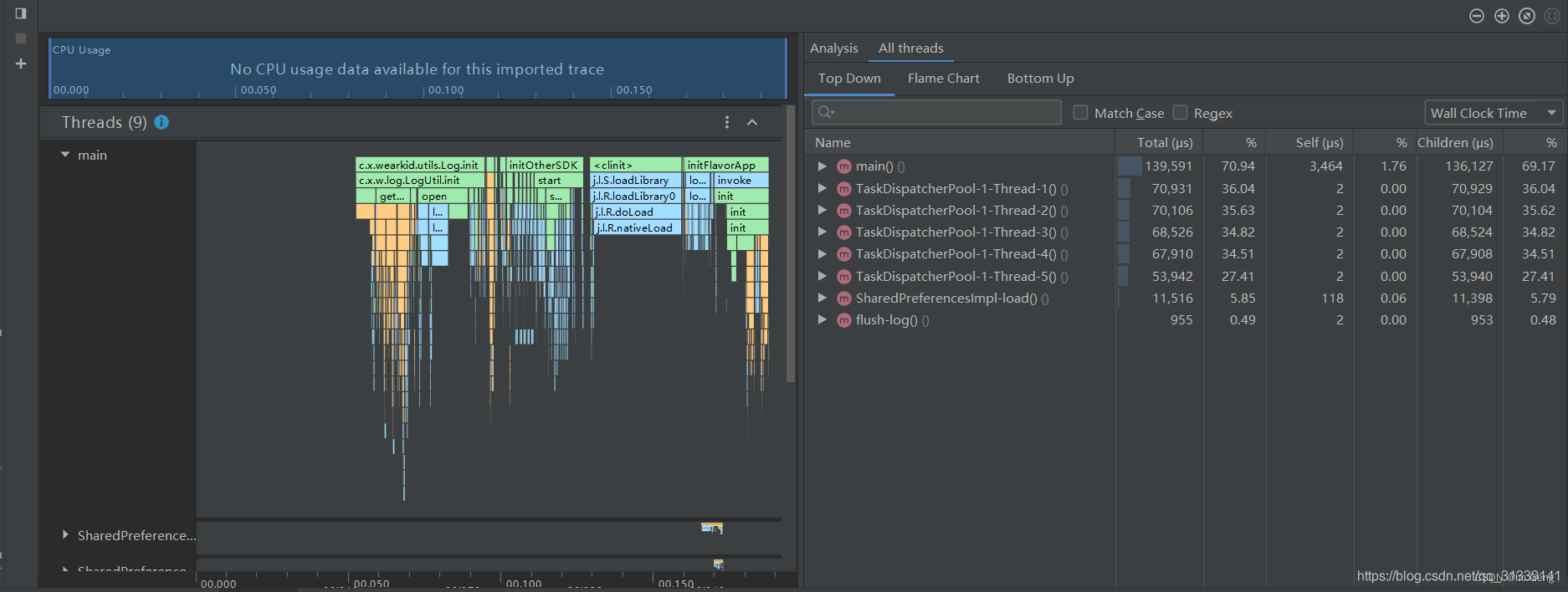Click the zoom out icon
Image resolution: width=1568 pixels, height=592 pixels.
point(1477,16)
